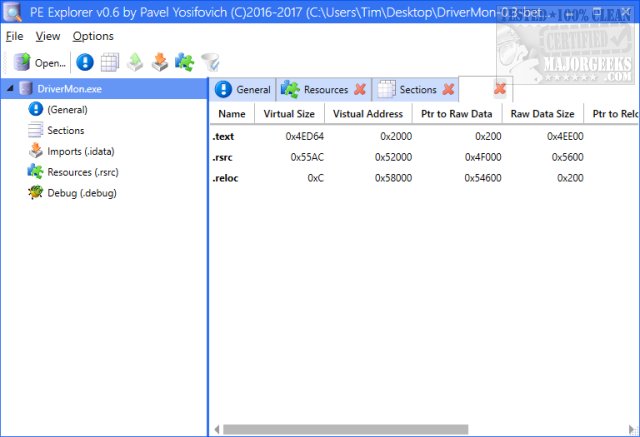Sort by Name column header
Viewport: 640px width, 437px height.
click(x=232, y=114)
